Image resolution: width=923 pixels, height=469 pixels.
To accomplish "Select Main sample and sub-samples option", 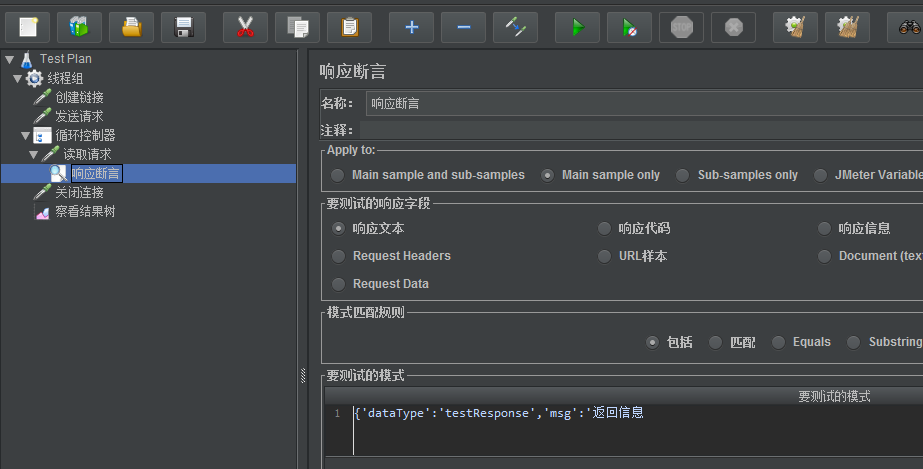I will click(338, 175).
